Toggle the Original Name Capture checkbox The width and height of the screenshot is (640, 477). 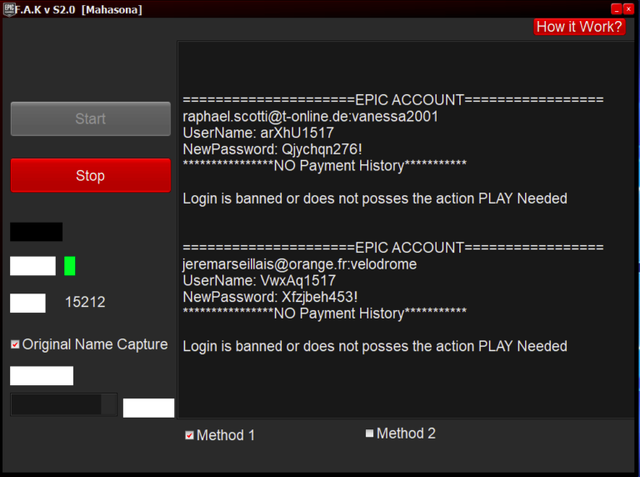point(15,344)
